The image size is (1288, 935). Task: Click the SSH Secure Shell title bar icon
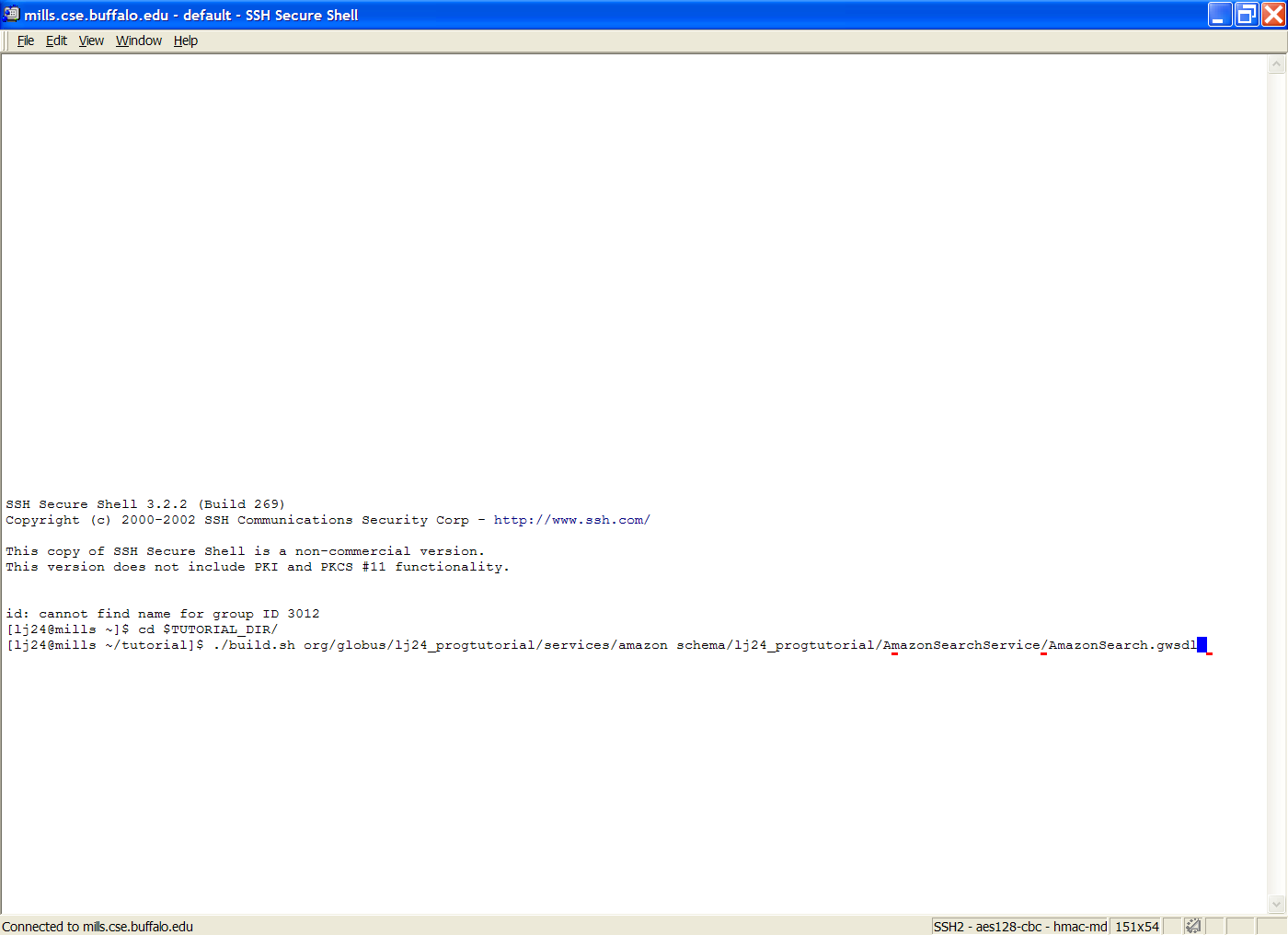point(11,14)
